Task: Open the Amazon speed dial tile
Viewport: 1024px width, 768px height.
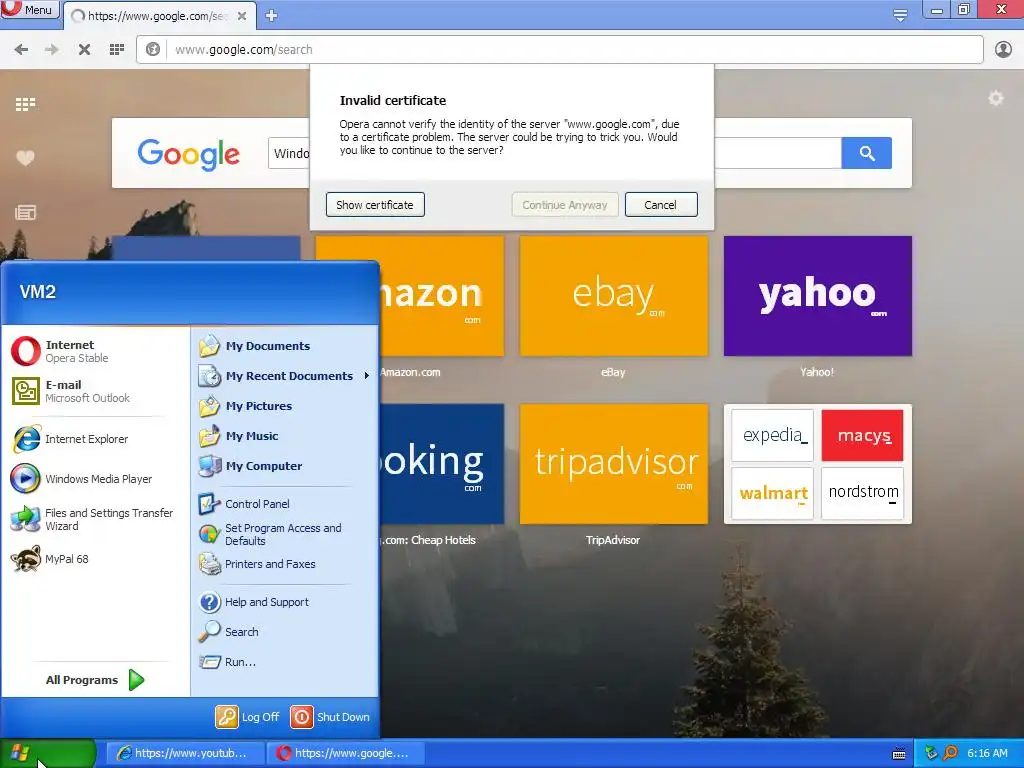Action: pyautogui.click(x=442, y=296)
